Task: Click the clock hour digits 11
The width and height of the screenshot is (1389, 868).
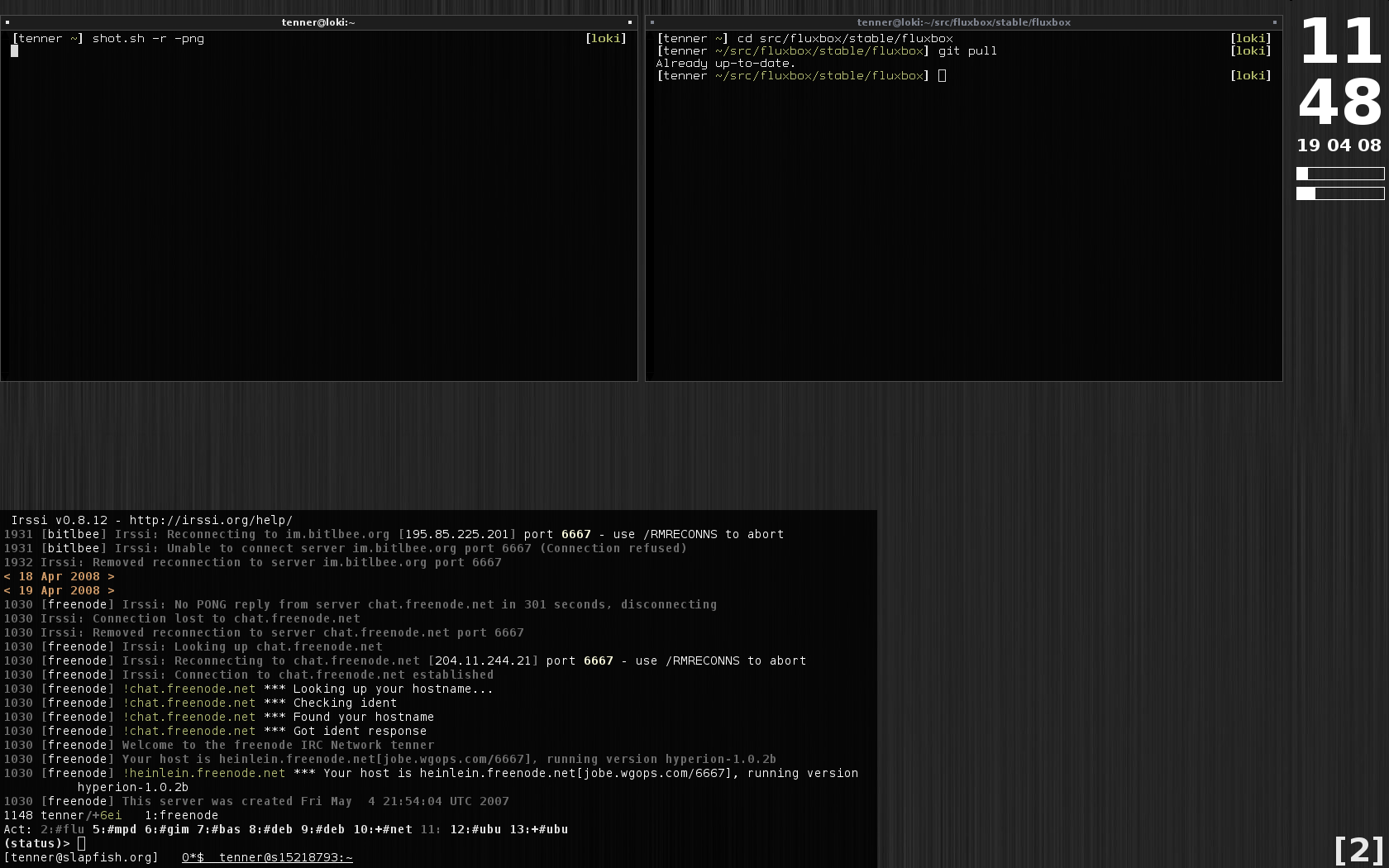Action: coord(1340,41)
